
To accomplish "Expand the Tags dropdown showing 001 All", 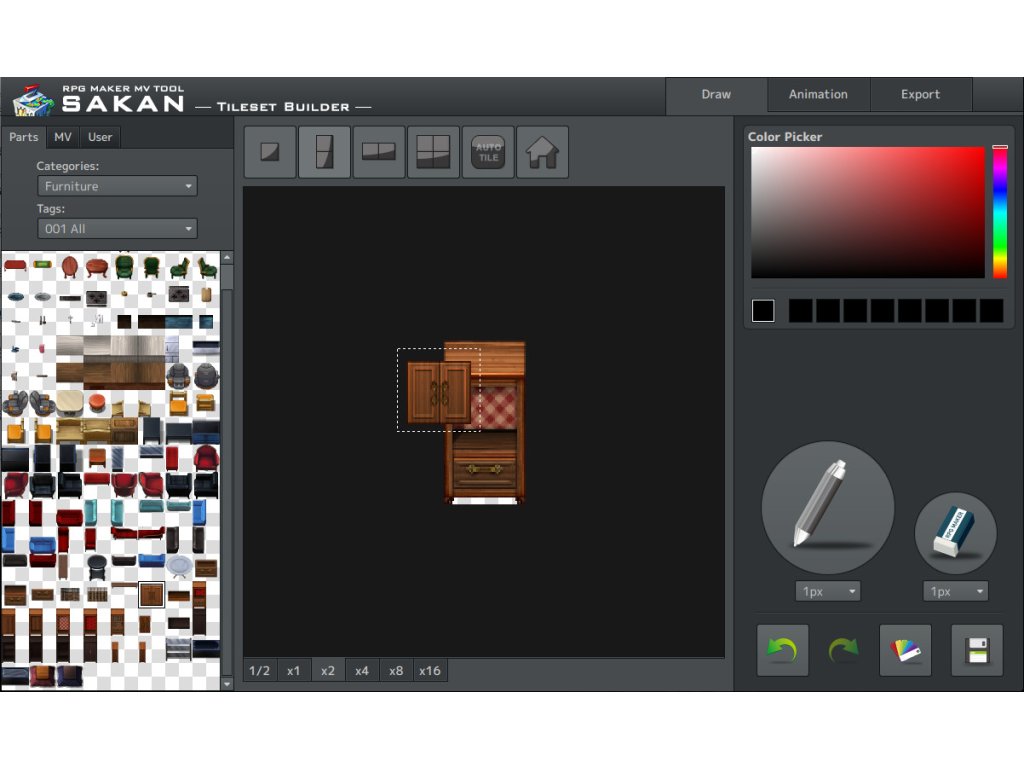I will point(117,229).
